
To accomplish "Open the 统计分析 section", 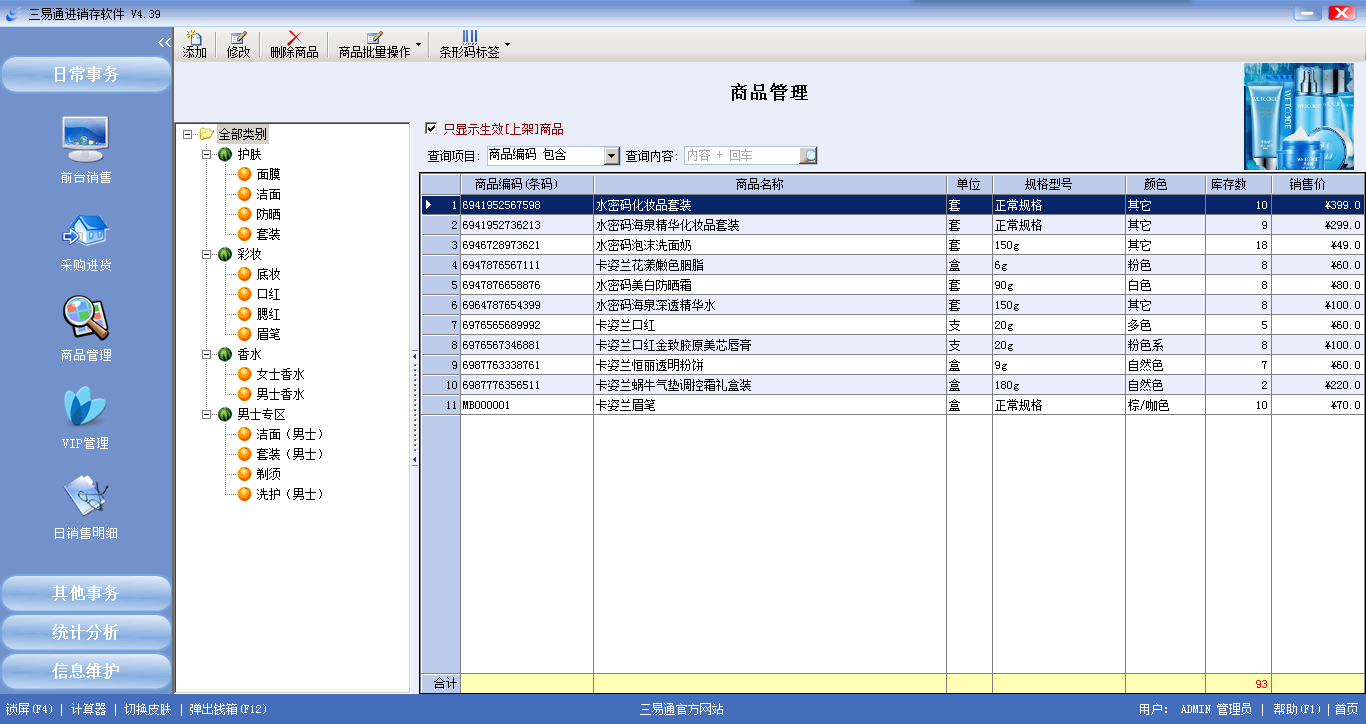I will tap(85, 631).
